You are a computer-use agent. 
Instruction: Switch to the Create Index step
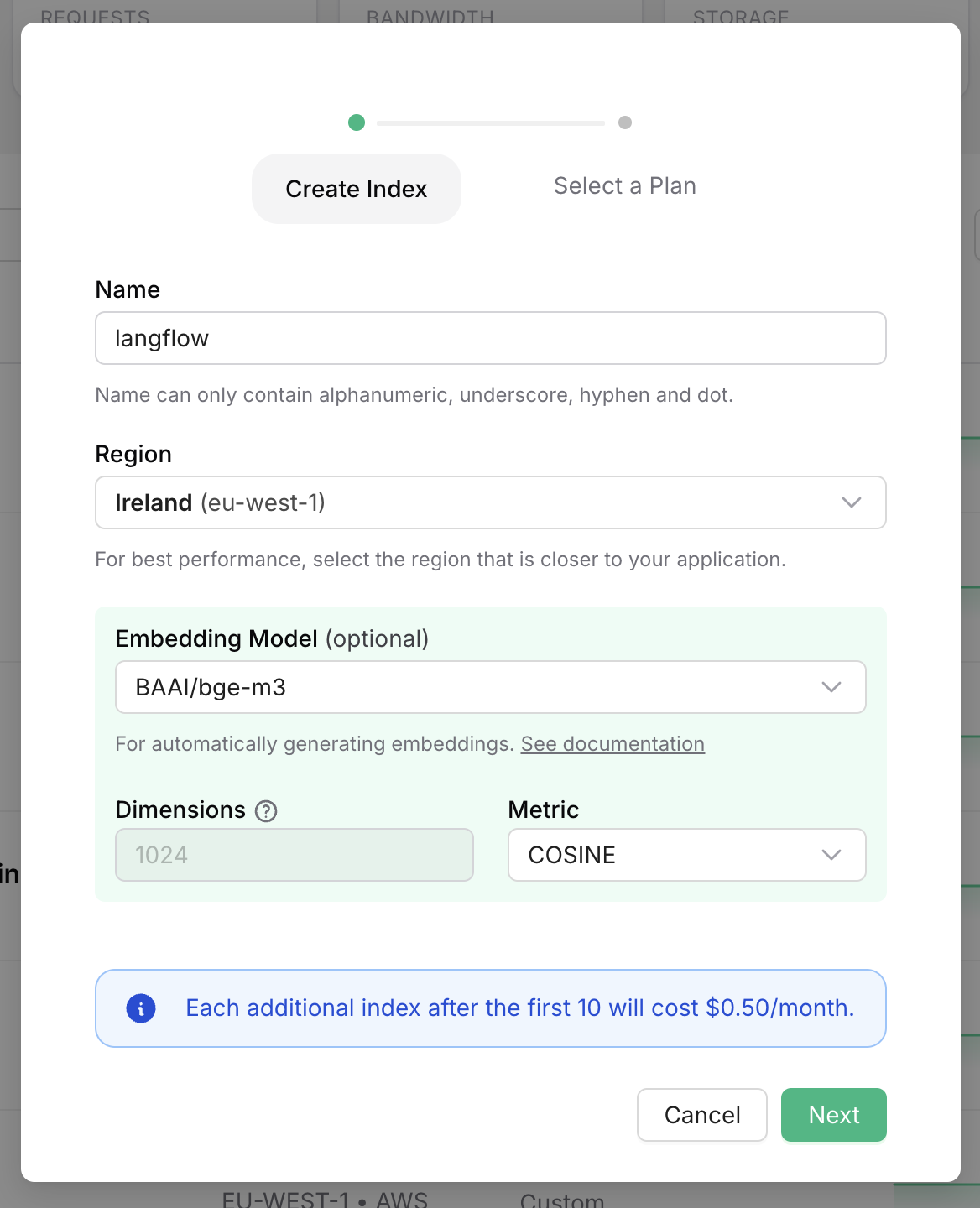[356, 189]
